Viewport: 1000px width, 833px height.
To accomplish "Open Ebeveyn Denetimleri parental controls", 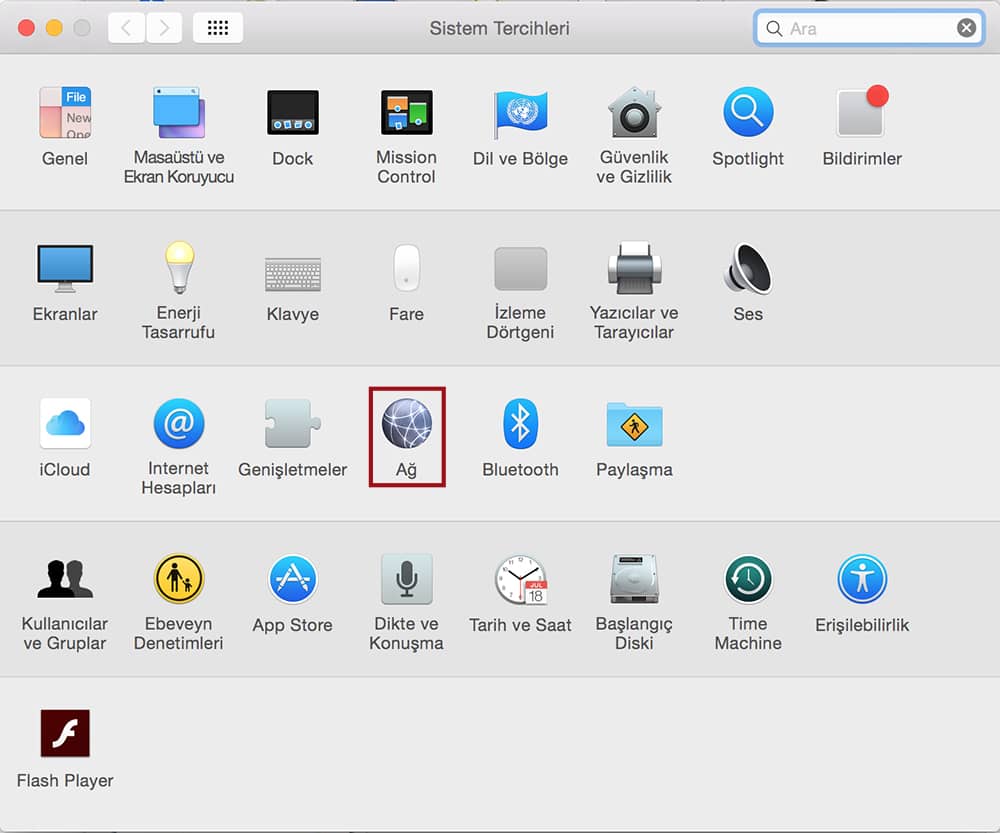I will pyautogui.click(x=178, y=580).
